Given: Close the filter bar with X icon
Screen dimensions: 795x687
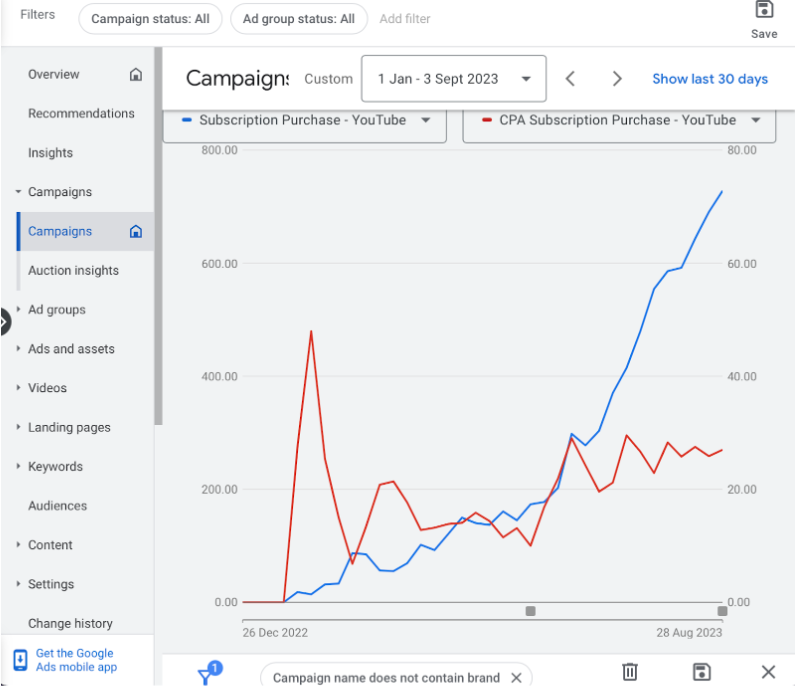Looking at the screenshot, I should (x=768, y=672).
